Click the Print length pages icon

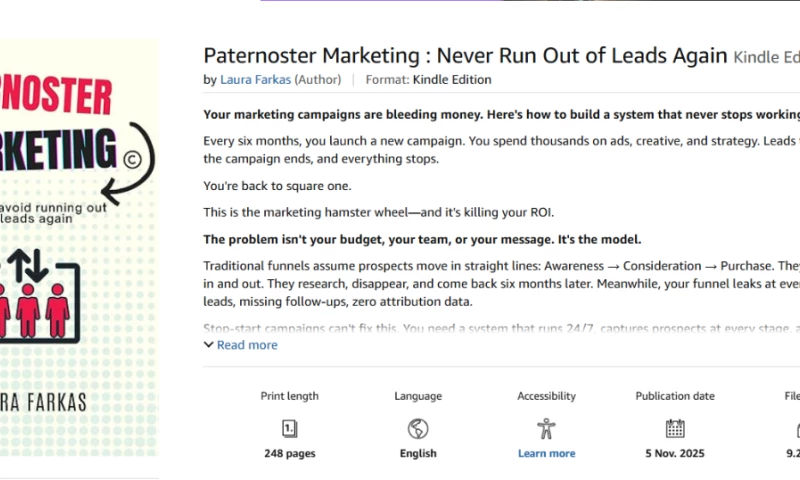[290, 429]
